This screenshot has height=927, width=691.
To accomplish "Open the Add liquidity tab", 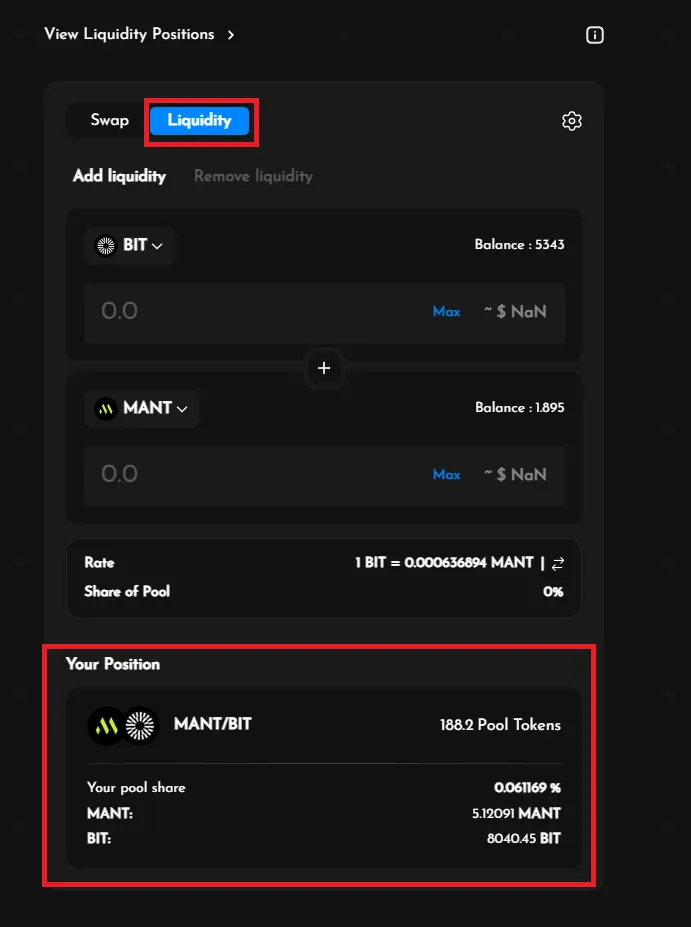I will (x=119, y=176).
